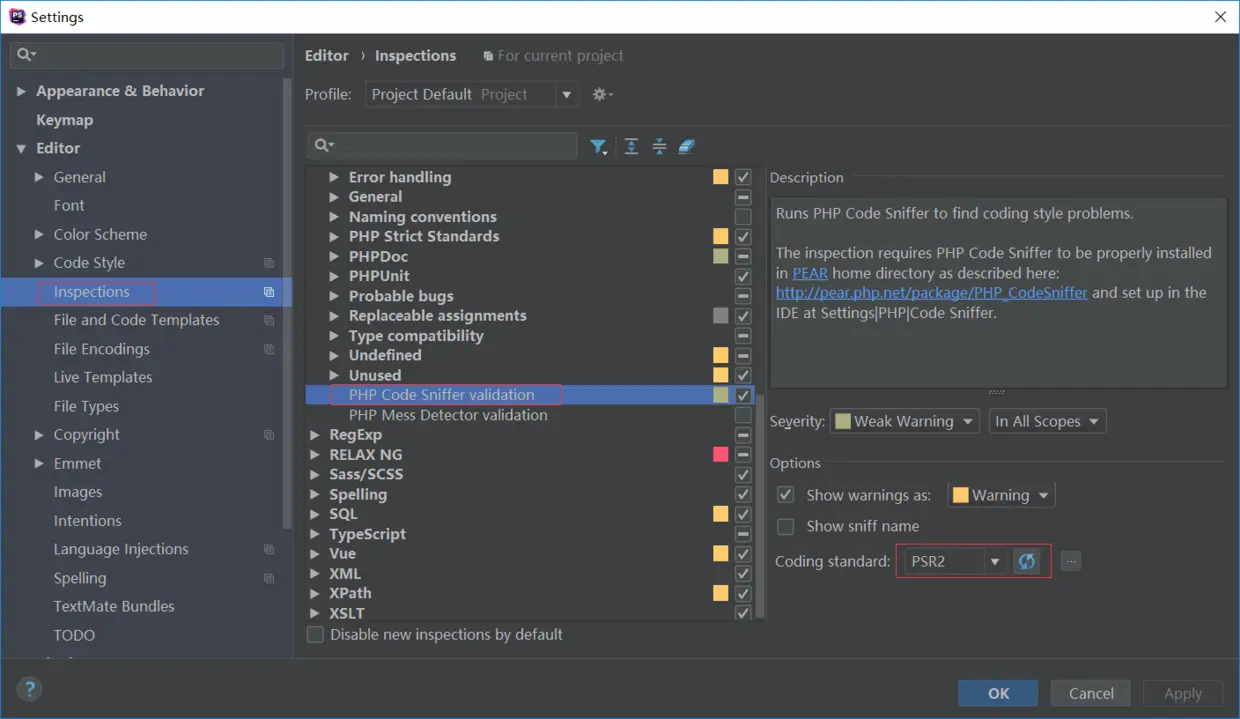Expand the Color Scheme settings node
Screen dimensions: 1240x719
point(39,234)
